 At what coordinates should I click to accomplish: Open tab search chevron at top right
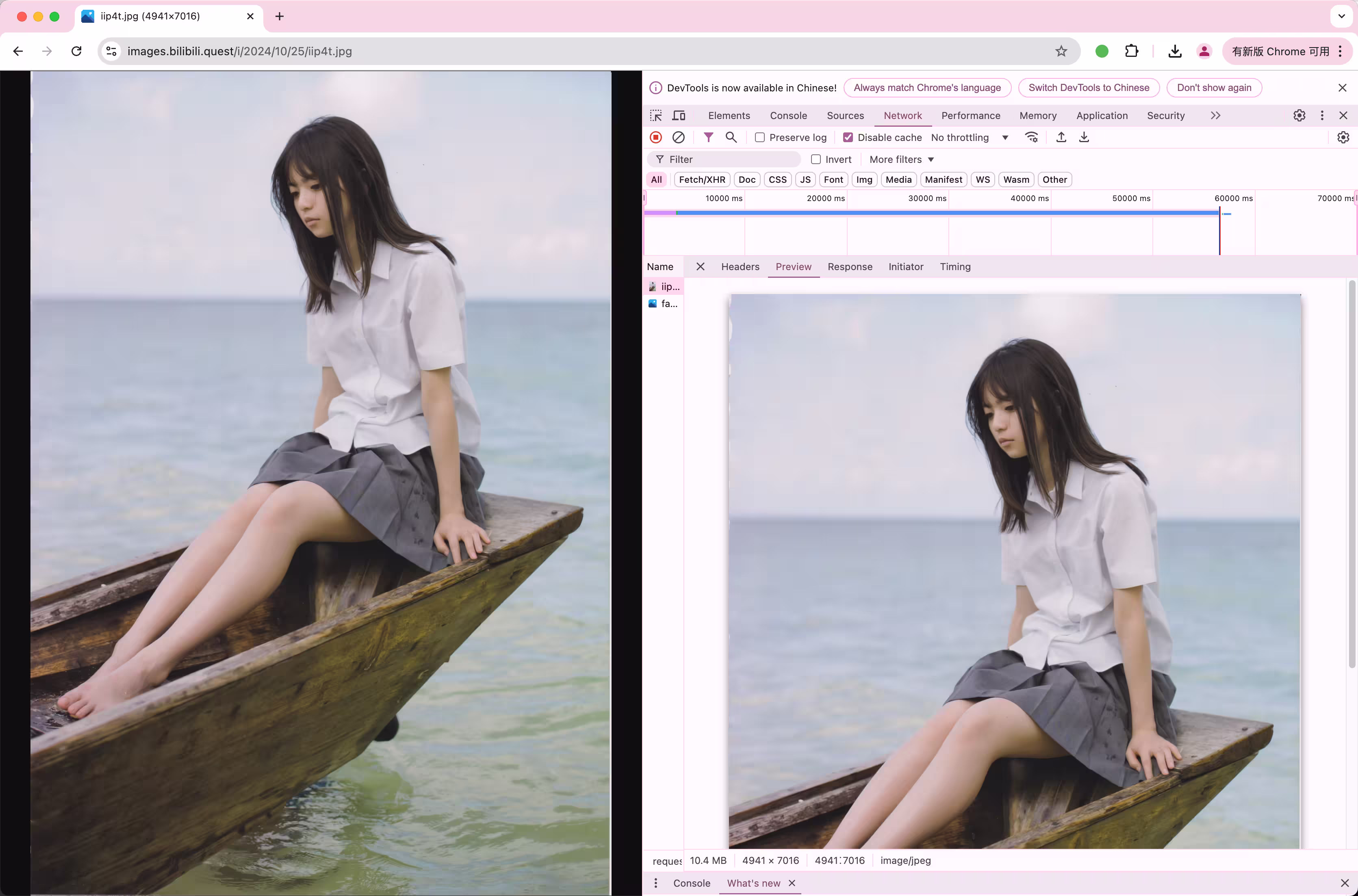click(x=1341, y=17)
